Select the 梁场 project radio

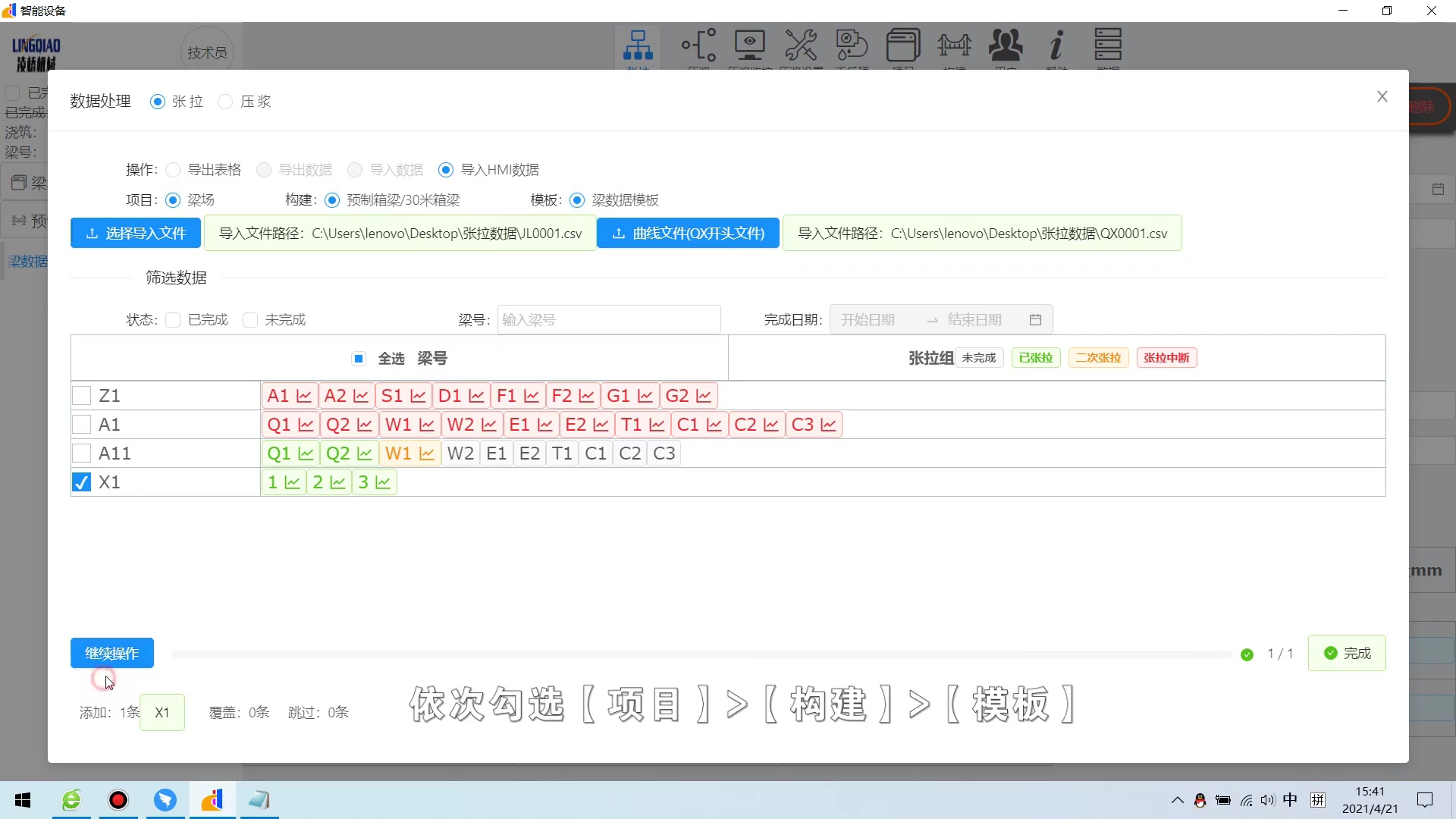173,200
